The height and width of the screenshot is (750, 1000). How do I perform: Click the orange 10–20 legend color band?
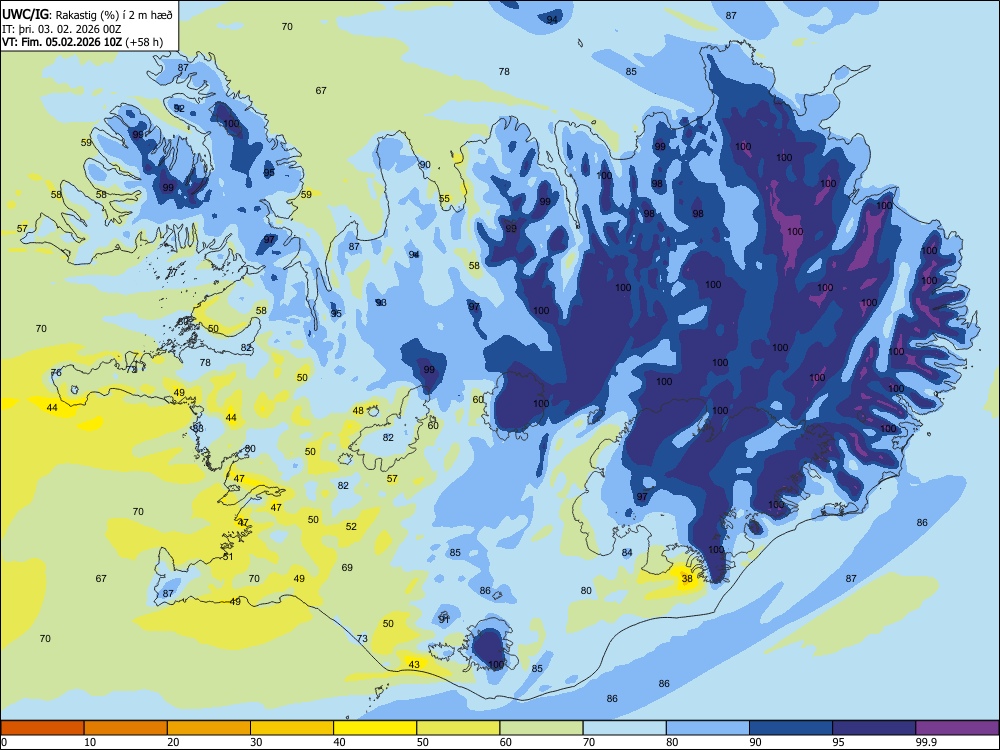(x=126, y=728)
